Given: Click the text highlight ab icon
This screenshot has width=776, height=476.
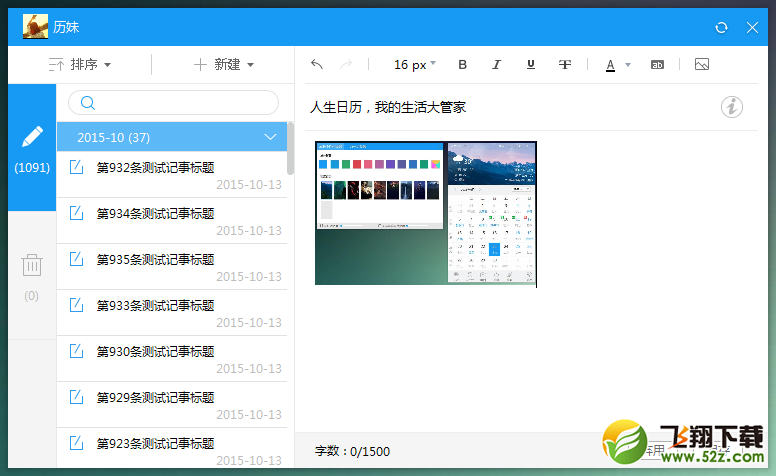Looking at the screenshot, I should (x=657, y=65).
